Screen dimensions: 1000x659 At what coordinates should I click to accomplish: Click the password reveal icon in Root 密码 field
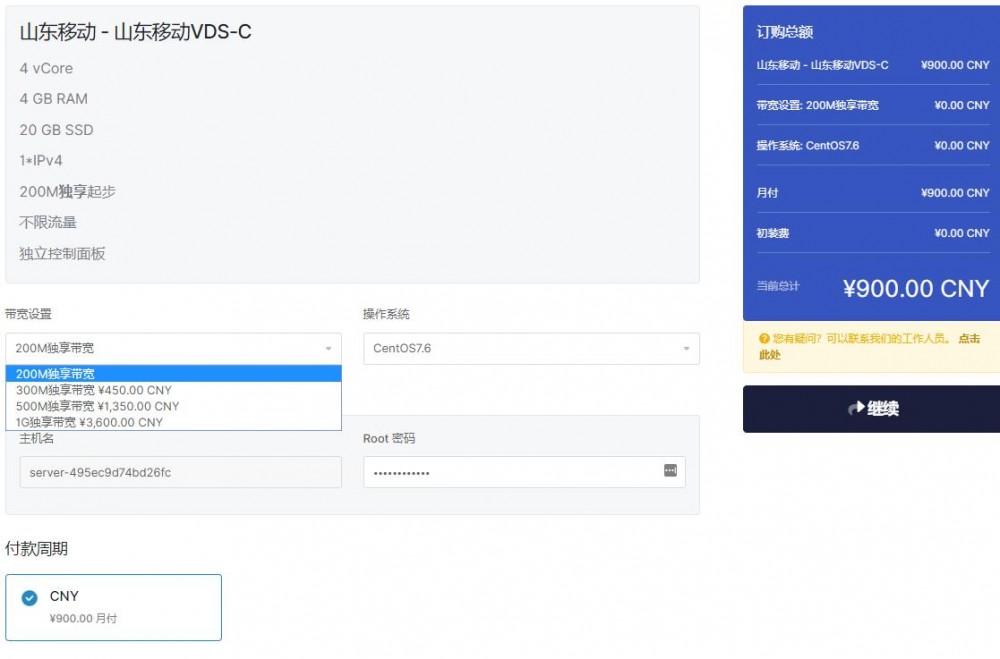[x=670, y=471]
